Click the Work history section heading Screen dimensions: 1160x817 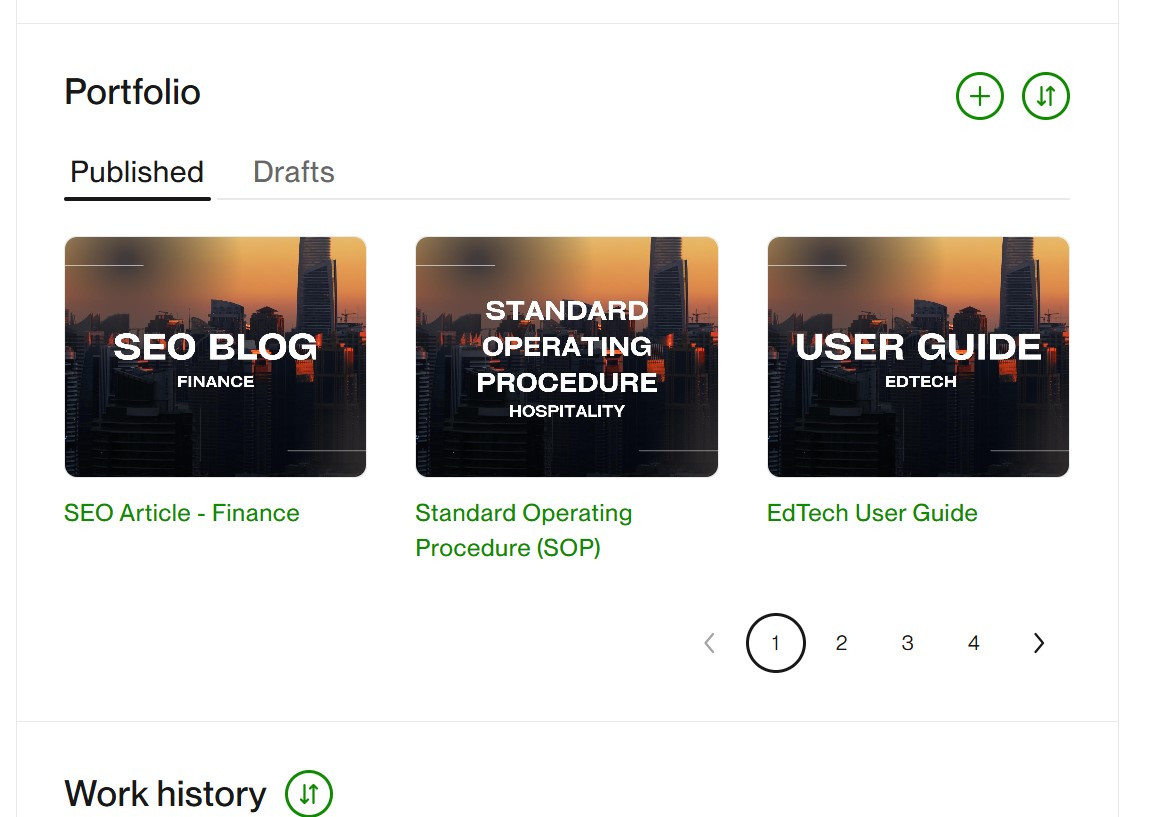(165, 794)
